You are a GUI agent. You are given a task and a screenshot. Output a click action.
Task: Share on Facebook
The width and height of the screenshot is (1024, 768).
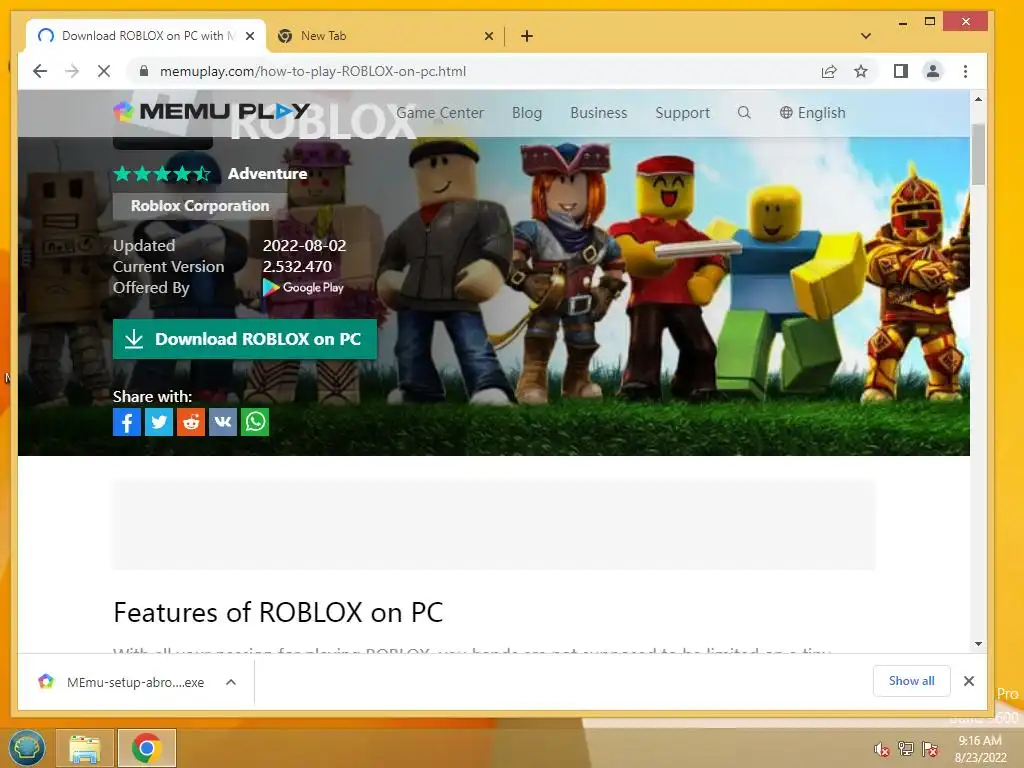tap(127, 422)
